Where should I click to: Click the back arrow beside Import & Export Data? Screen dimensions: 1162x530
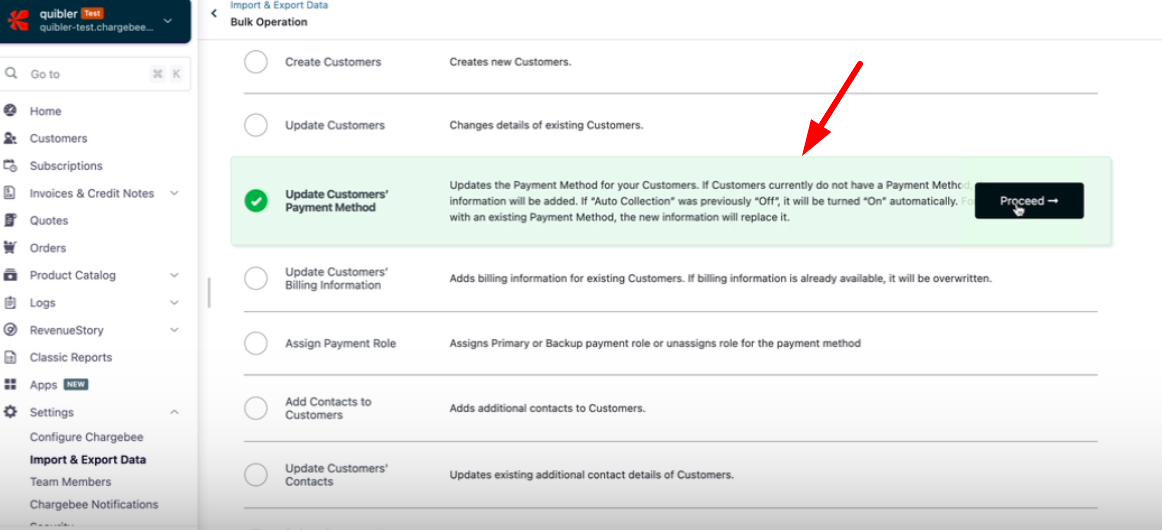coord(214,13)
